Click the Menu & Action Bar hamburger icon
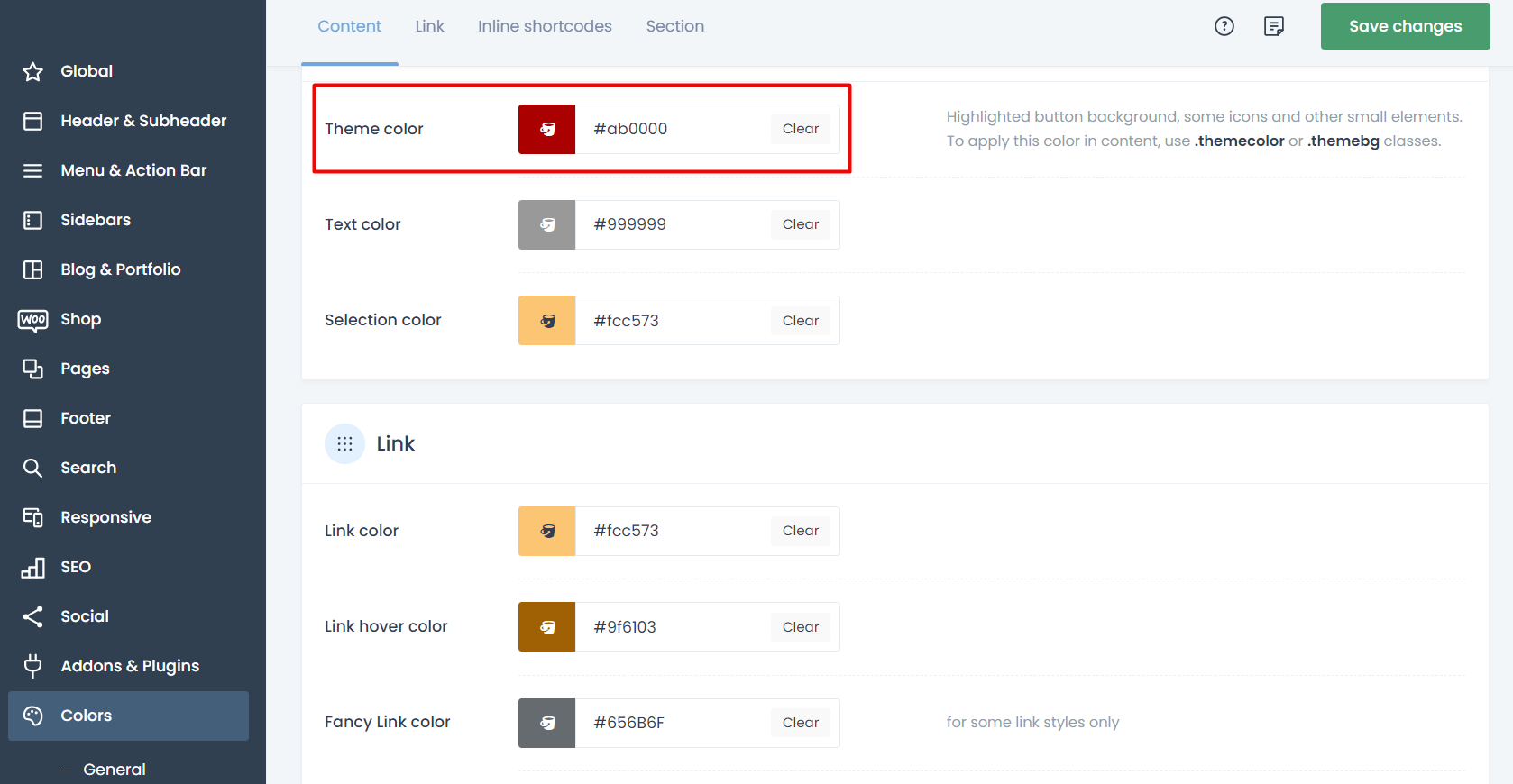Viewport: 1513px width, 784px height. click(x=33, y=170)
